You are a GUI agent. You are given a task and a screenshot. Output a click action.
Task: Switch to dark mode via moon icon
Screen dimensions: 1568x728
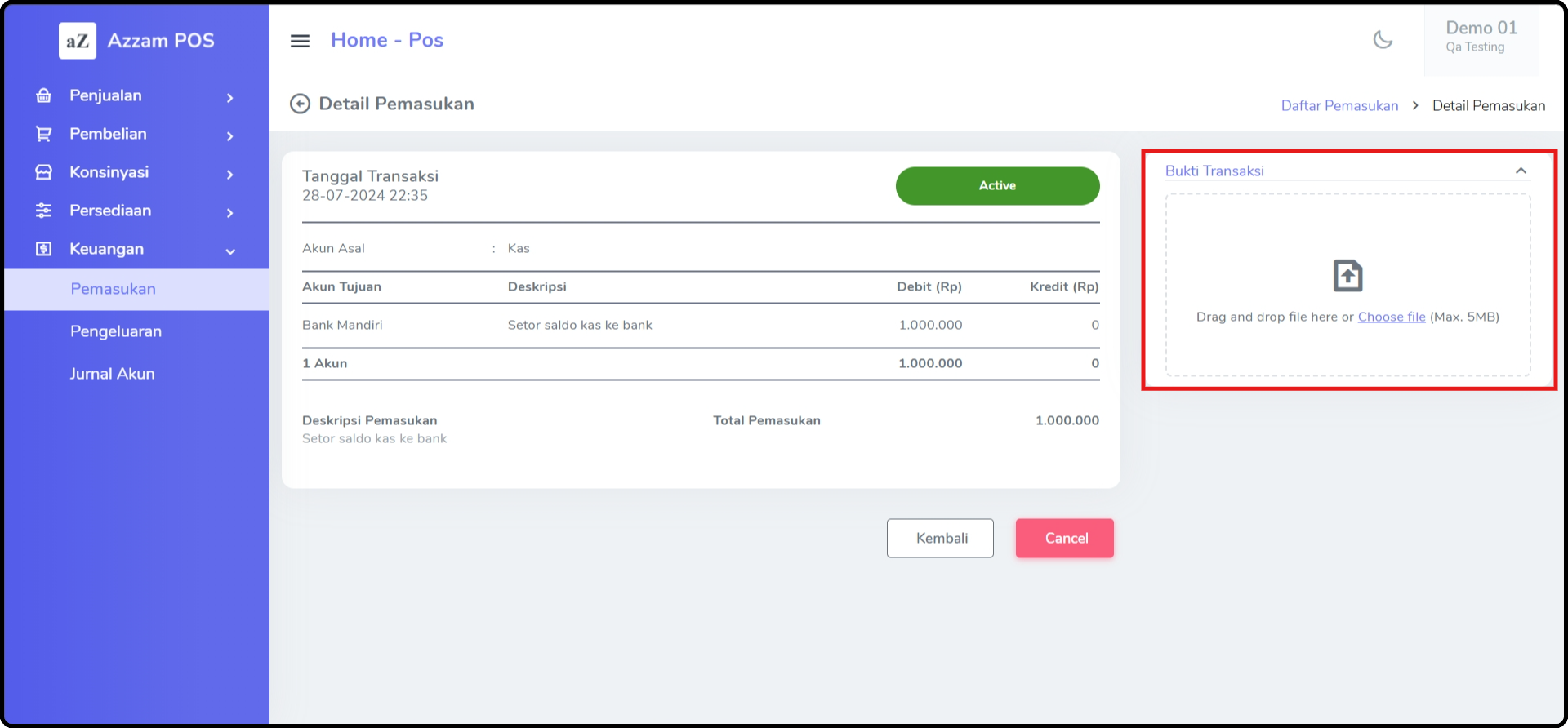(x=1382, y=40)
